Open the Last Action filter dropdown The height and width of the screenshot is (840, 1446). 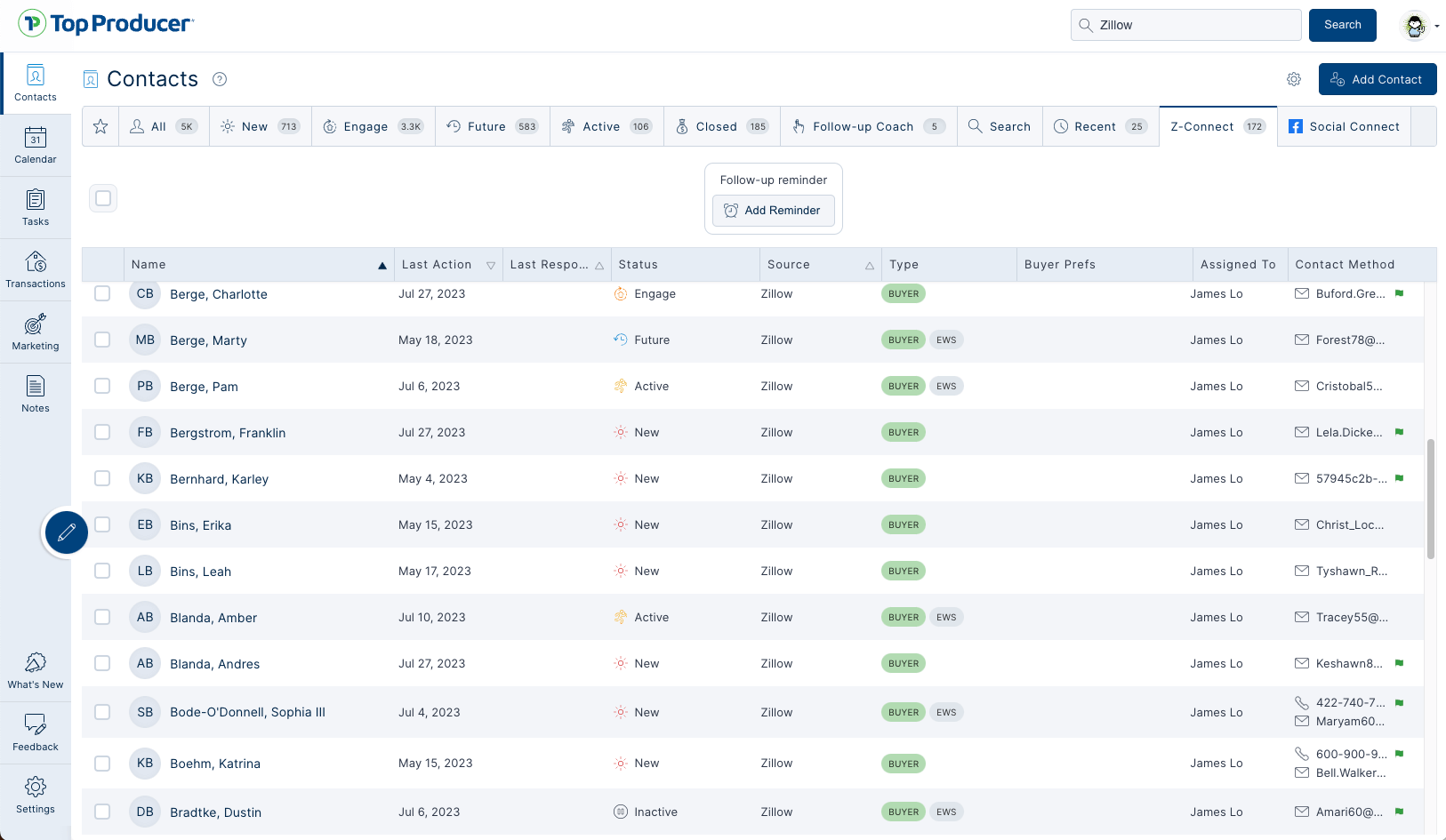pyautogui.click(x=491, y=264)
